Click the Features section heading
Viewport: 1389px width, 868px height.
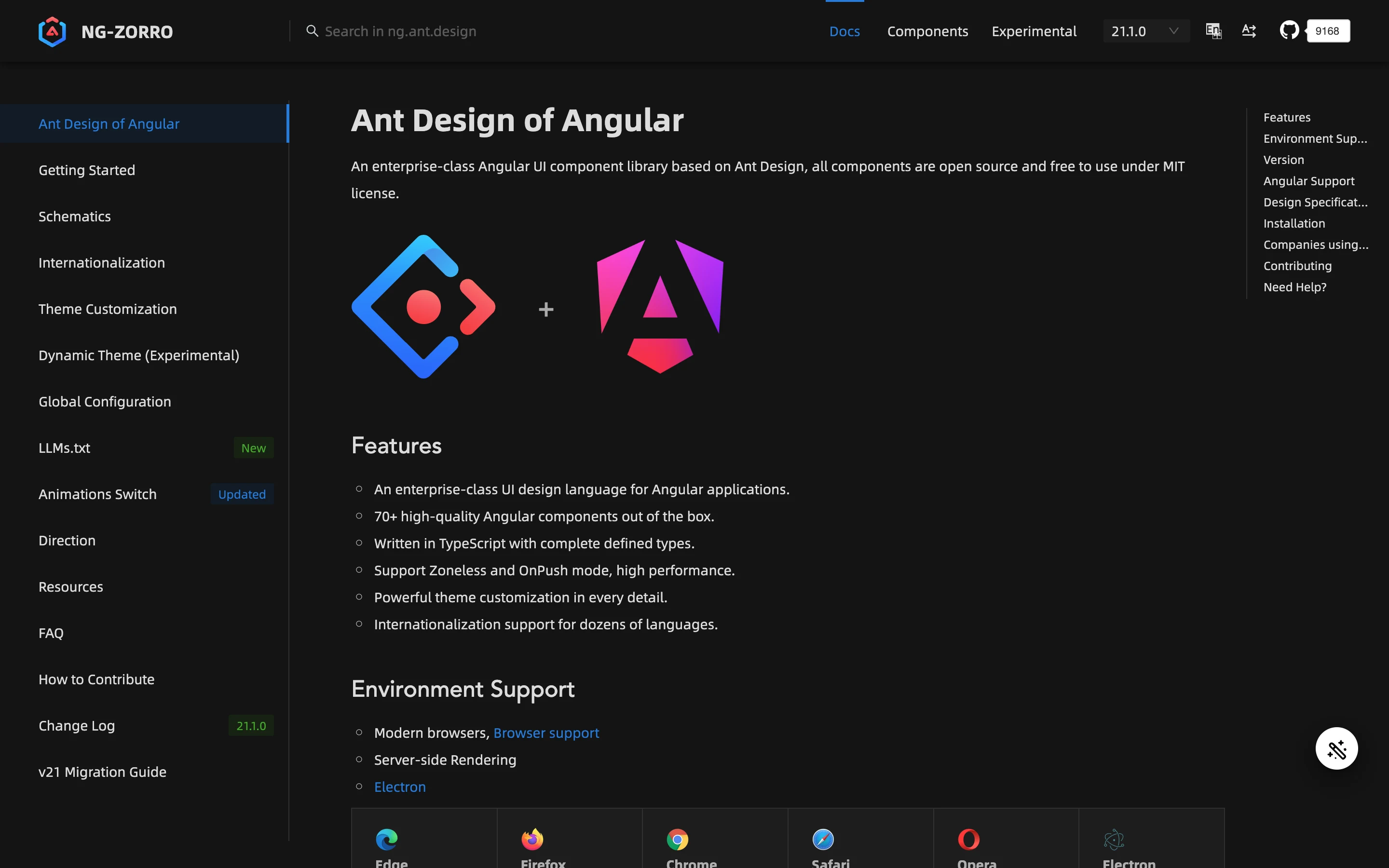396,446
